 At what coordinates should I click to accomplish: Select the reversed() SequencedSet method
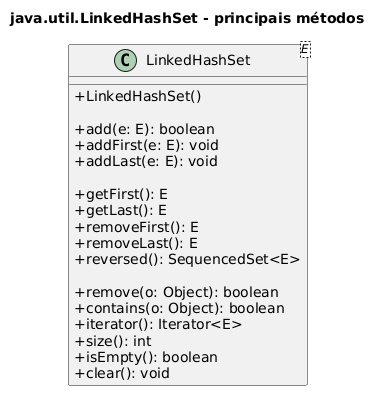(x=187, y=259)
